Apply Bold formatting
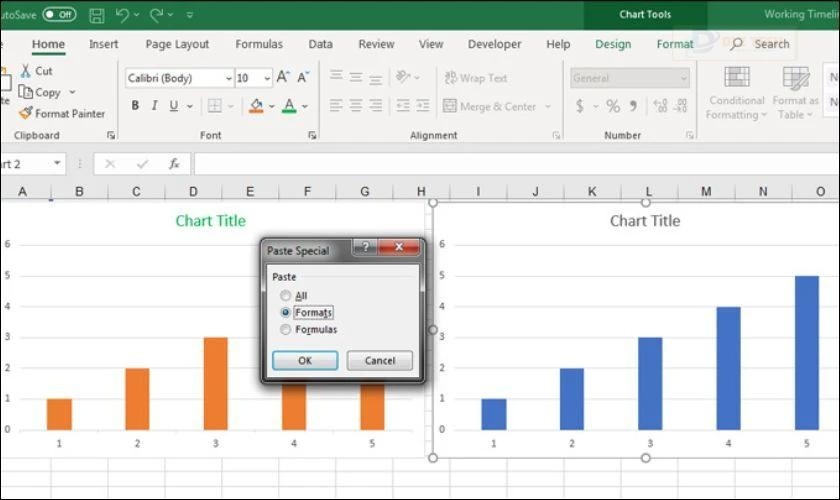Viewport: 840px width, 500px height. [135, 106]
